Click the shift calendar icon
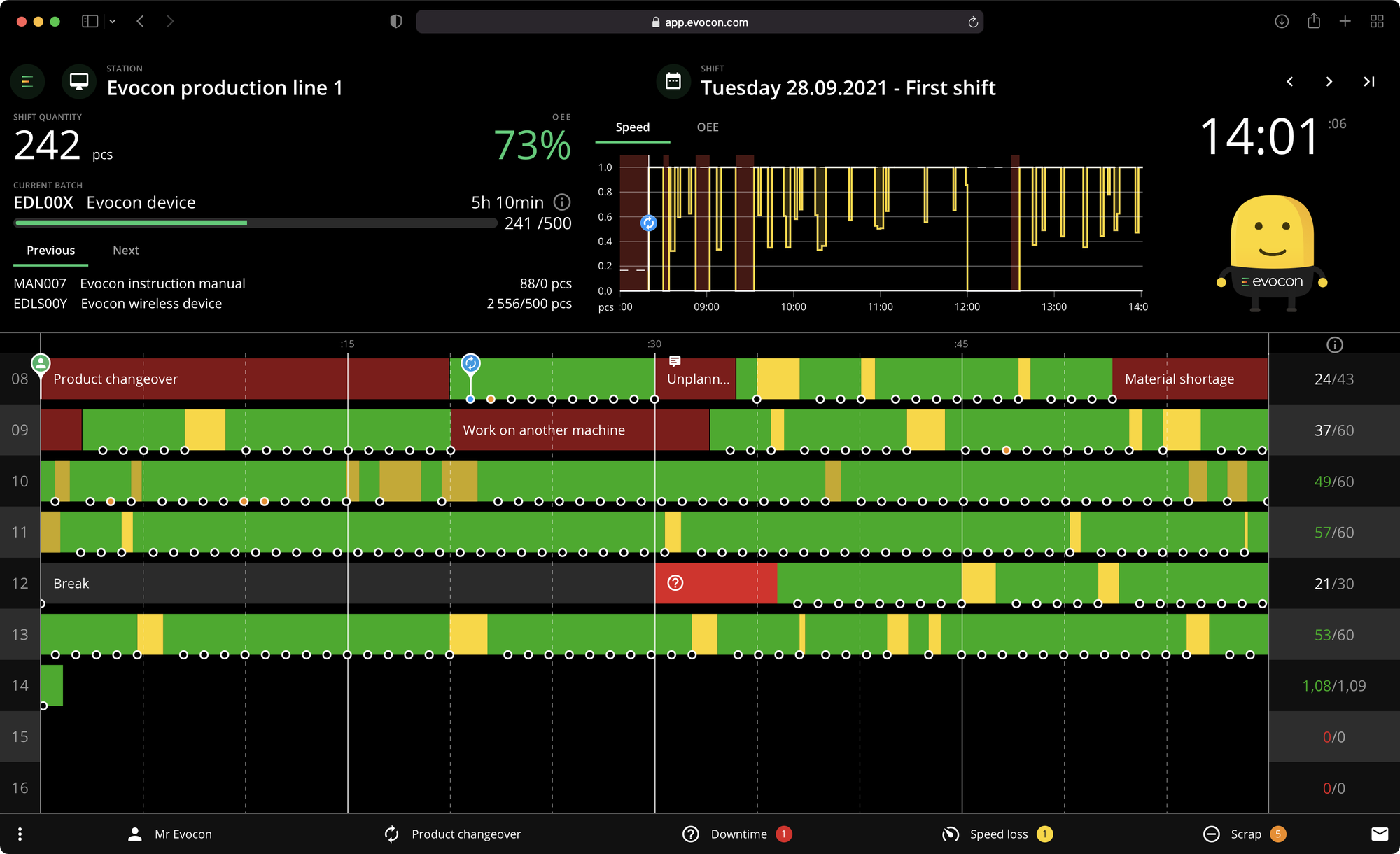Image resolution: width=1400 pixels, height=854 pixels. click(x=673, y=81)
